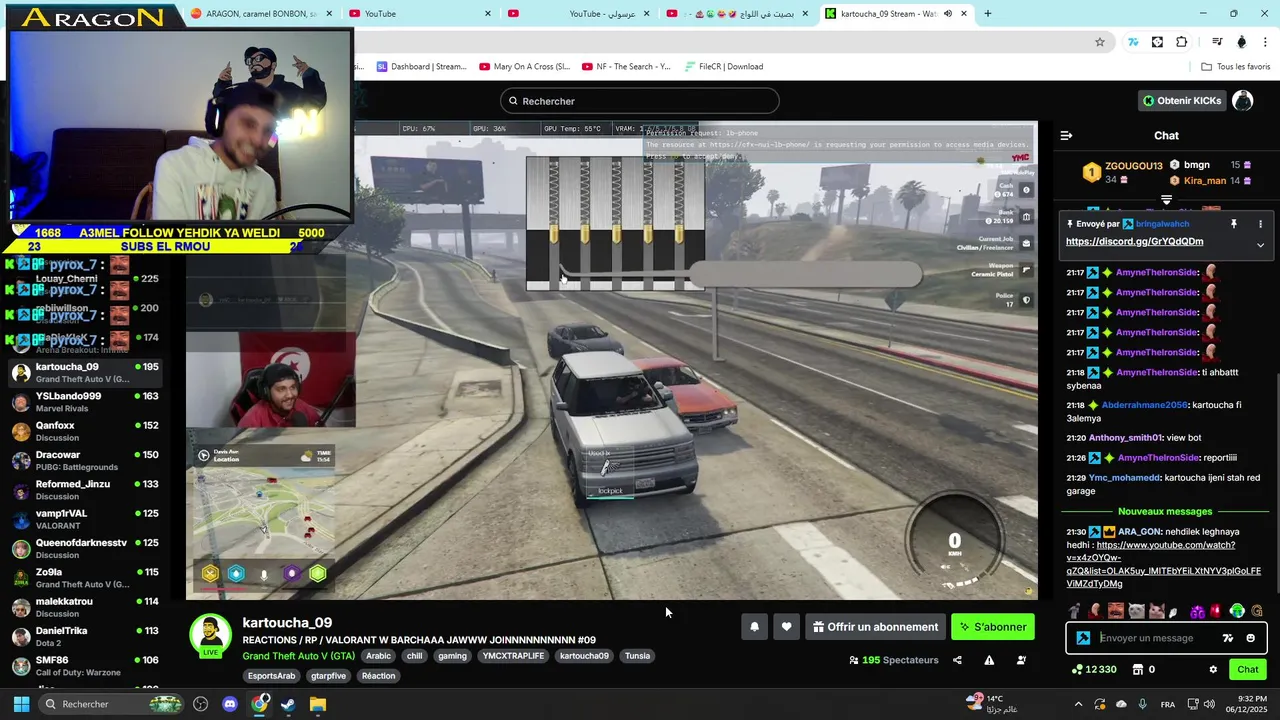The image size is (1280, 720).
Task: Open the 7TV extension in Chrome toolbar
Action: click(1133, 42)
